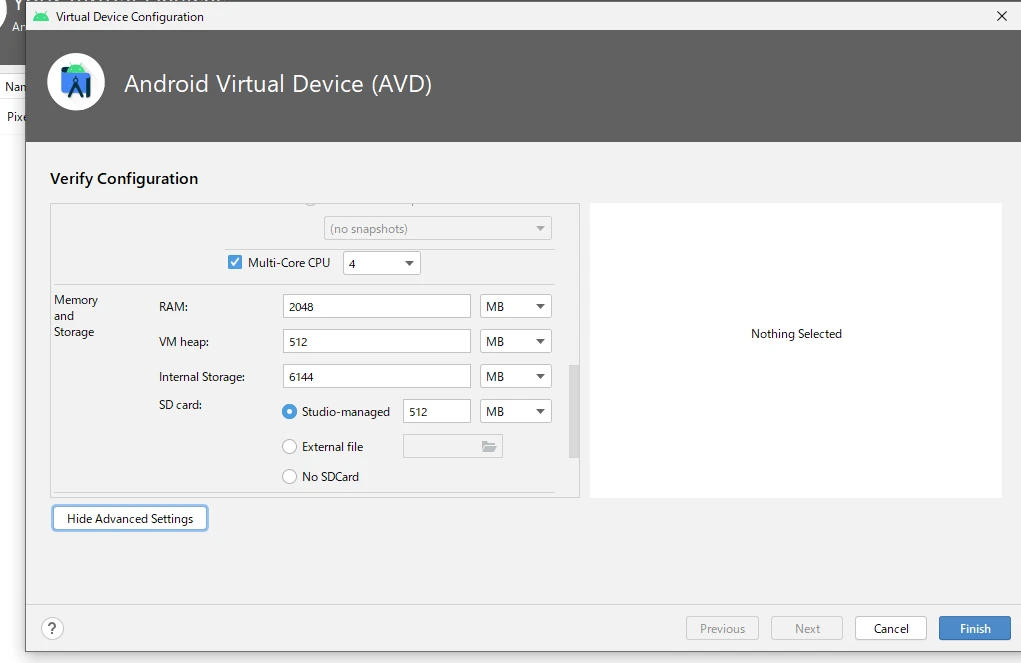This screenshot has height=663, width=1021.
Task: Open the Internal Storage unit dropdown
Action: (x=516, y=377)
